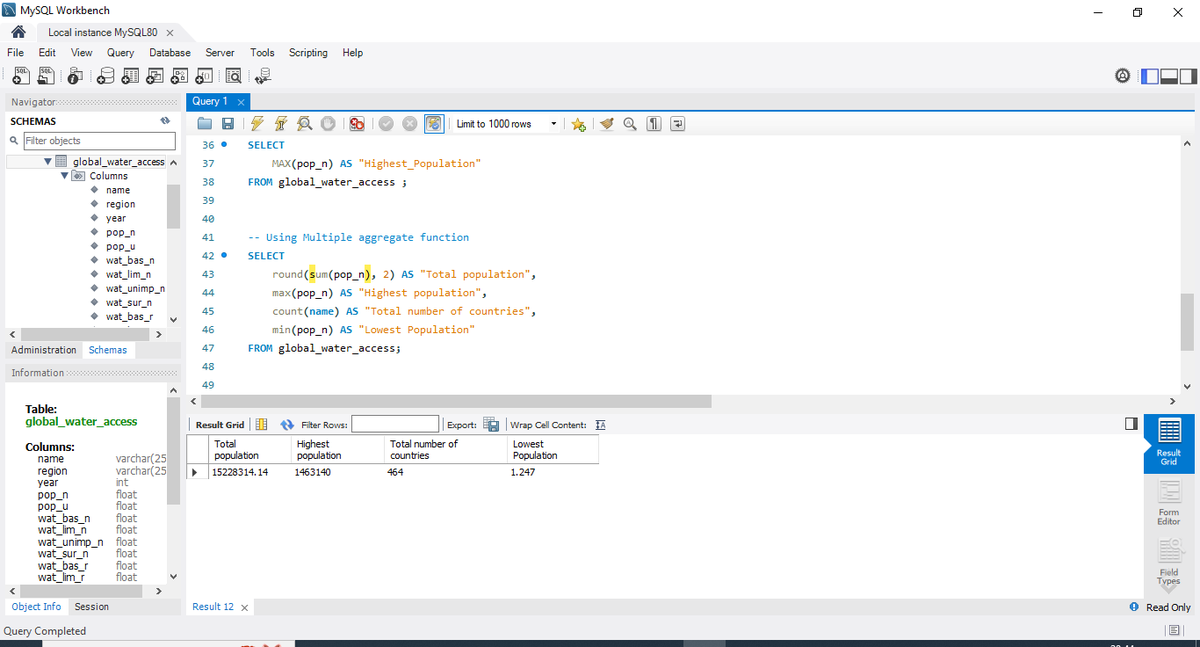Open the Database menu
The width and height of the screenshot is (1200, 647).
(170, 52)
